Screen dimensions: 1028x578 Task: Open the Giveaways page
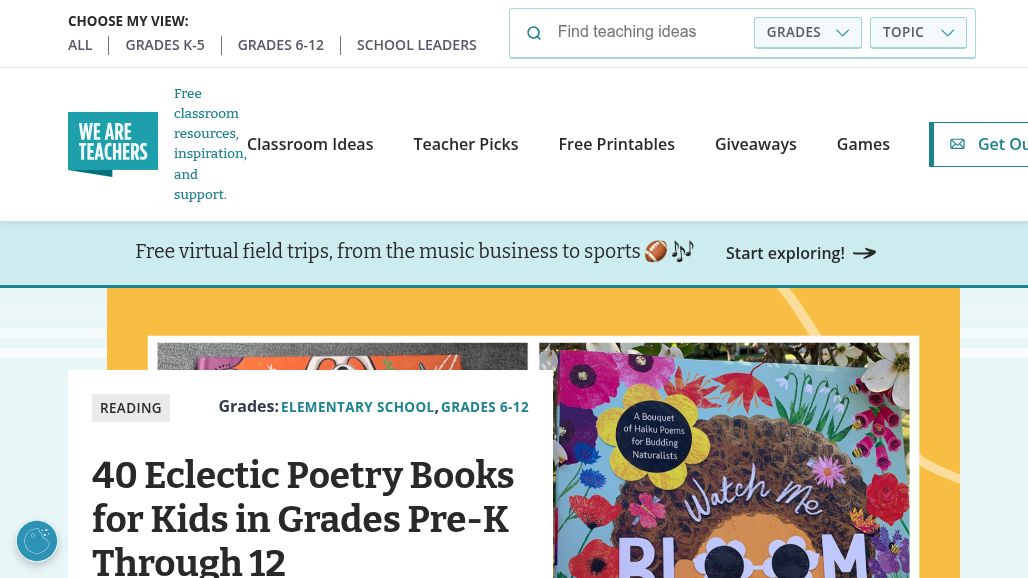[756, 144]
